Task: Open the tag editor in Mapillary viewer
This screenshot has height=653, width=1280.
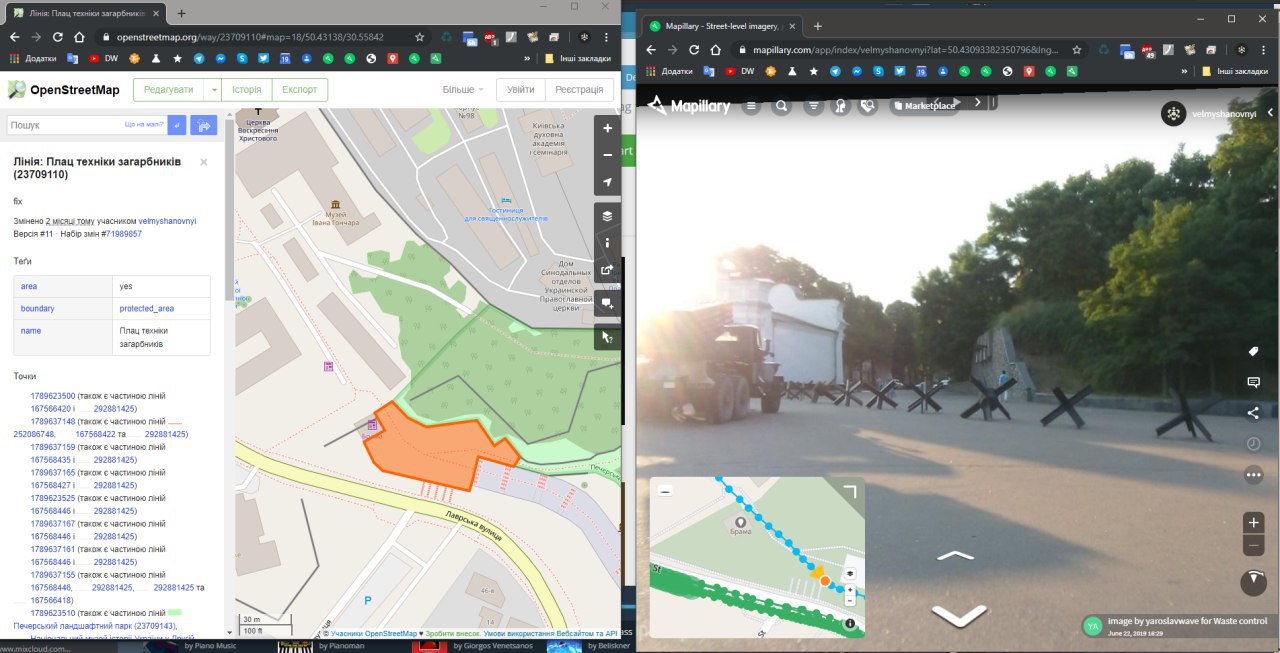Action: point(1253,351)
